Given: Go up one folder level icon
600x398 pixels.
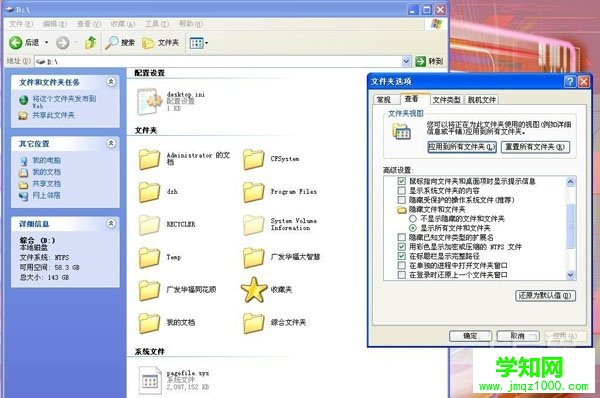Looking at the screenshot, I should click(x=91, y=42).
